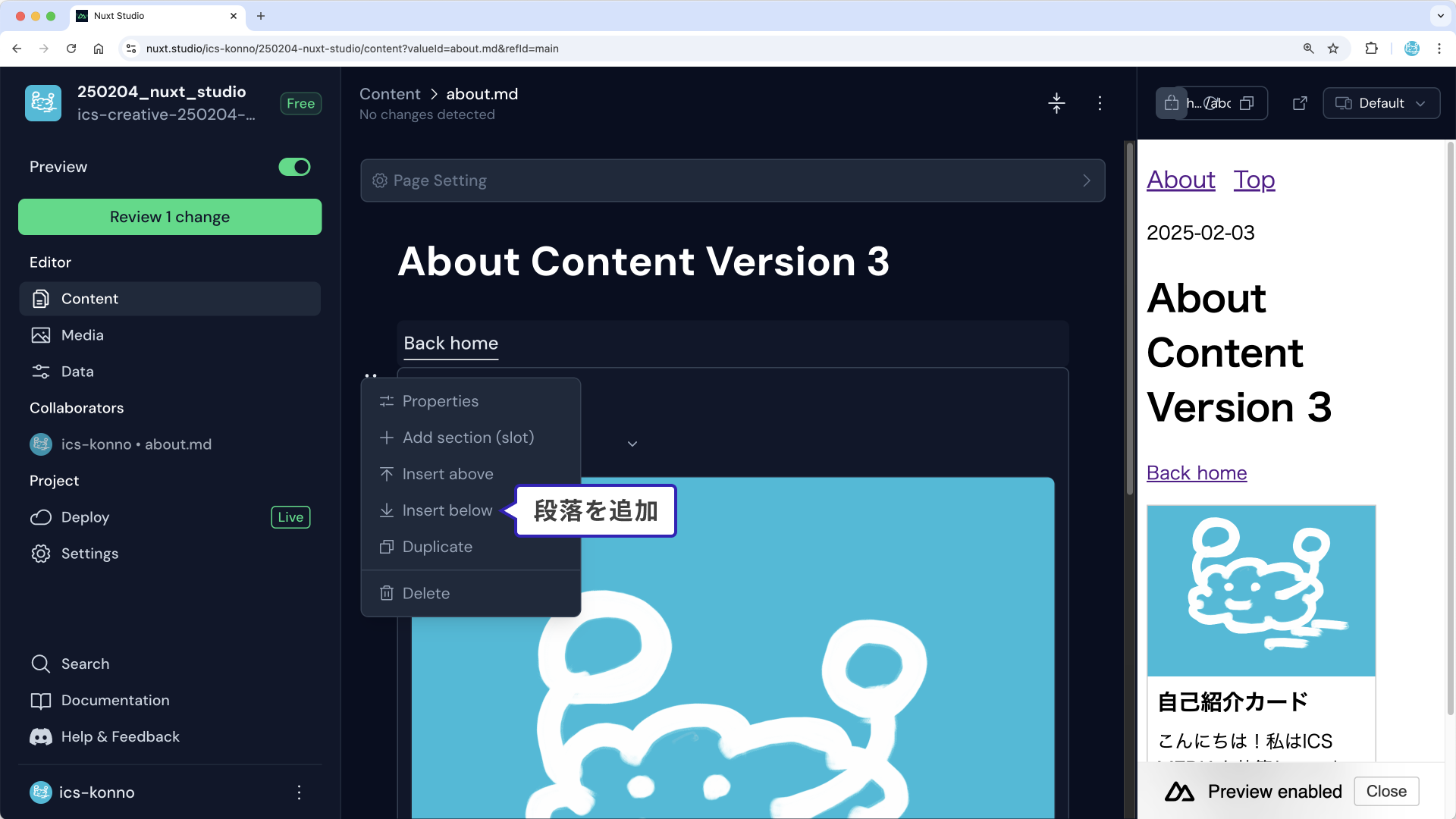1456x819 pixels.
Task: Click Insert below in context menu
Action: (x=447, y=510)
